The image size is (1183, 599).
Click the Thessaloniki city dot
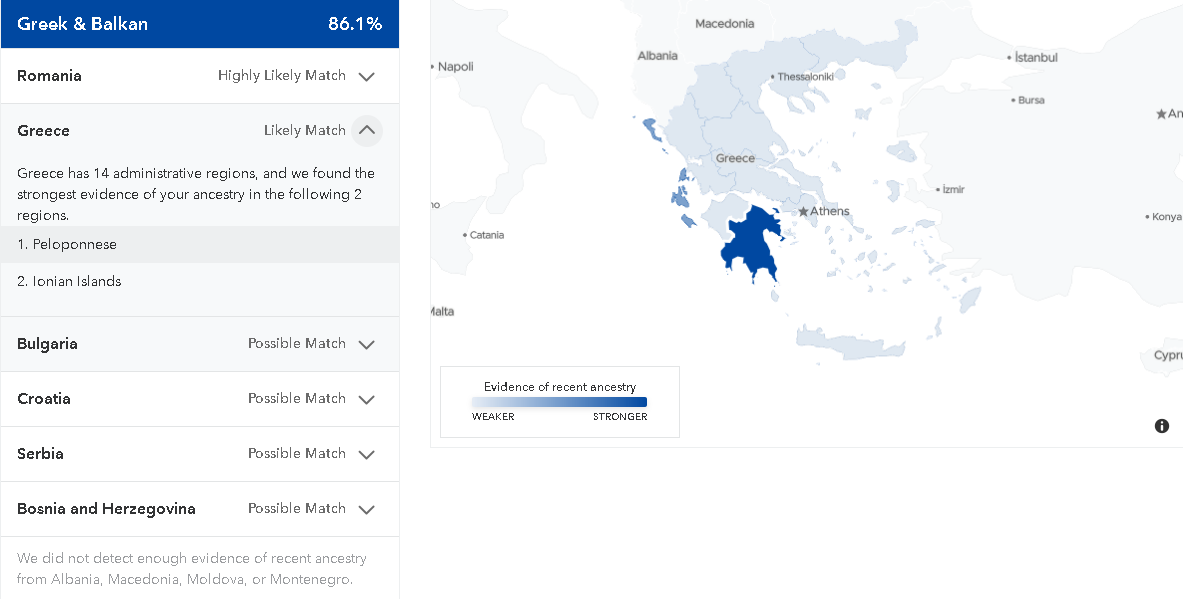click(x=773, y=77)
